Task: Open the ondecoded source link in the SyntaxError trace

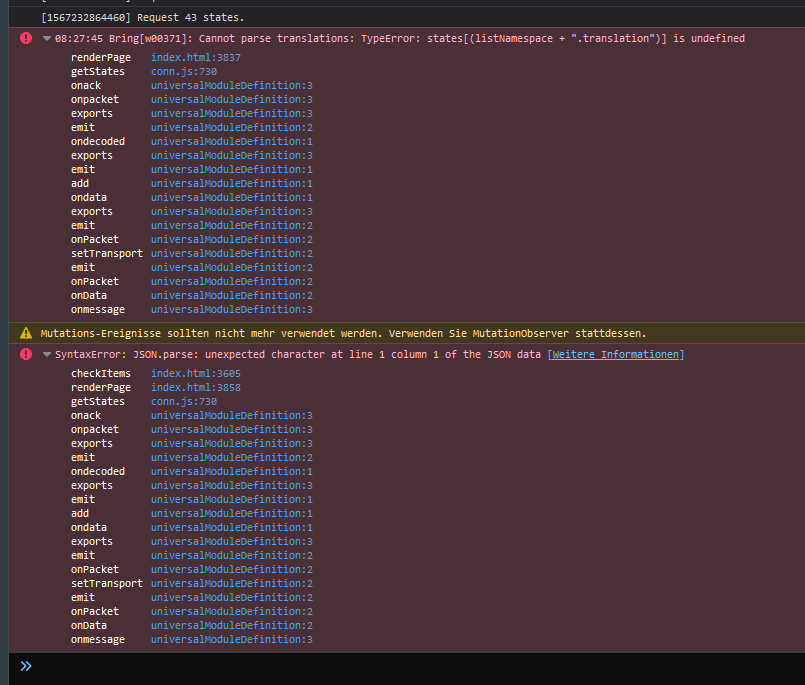Action: click(x=232, y=471)
